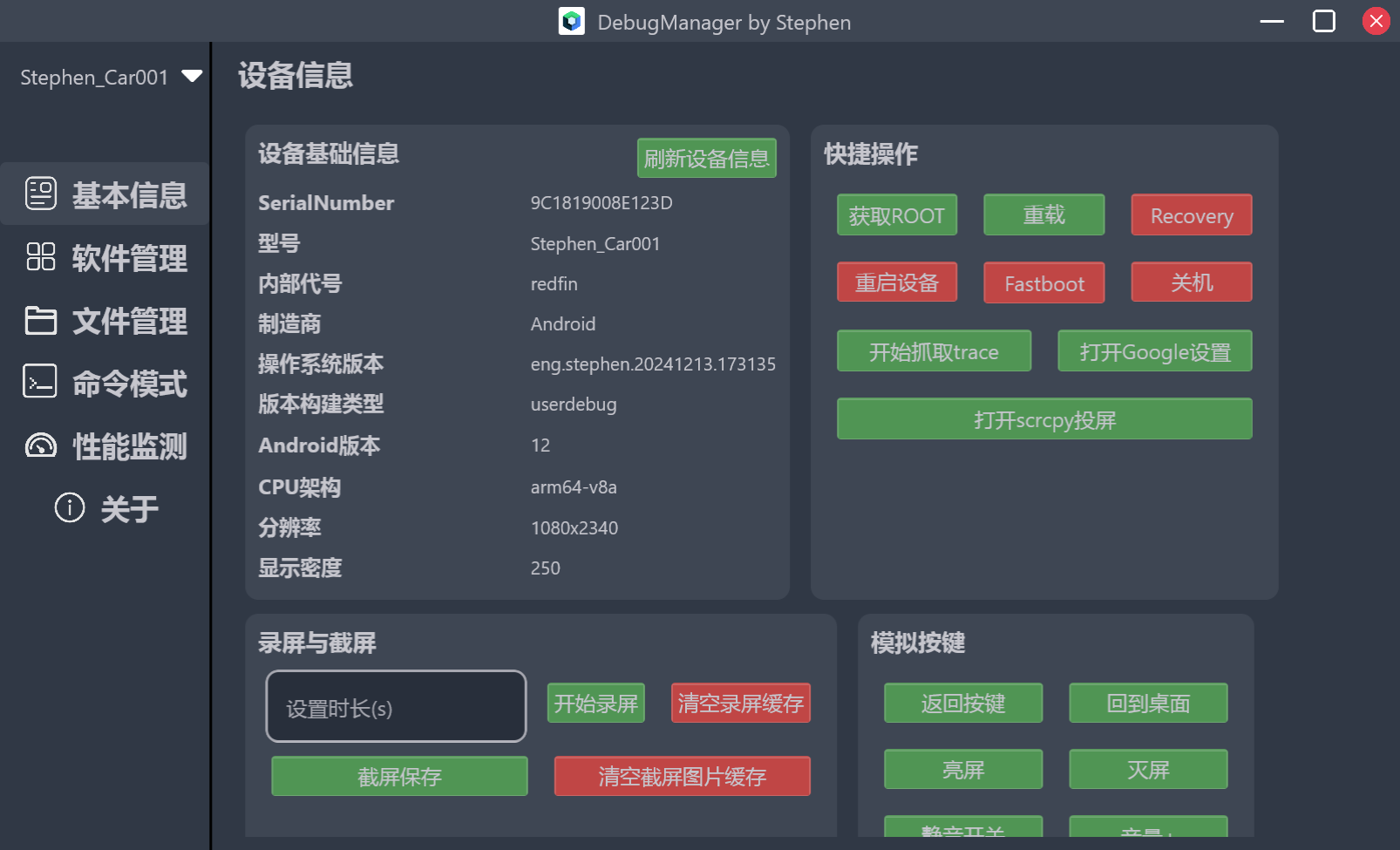The width and height of the screenshot is (1400, 850).
Task: Open the 软件管理 tab label
Action: [129, 259]
